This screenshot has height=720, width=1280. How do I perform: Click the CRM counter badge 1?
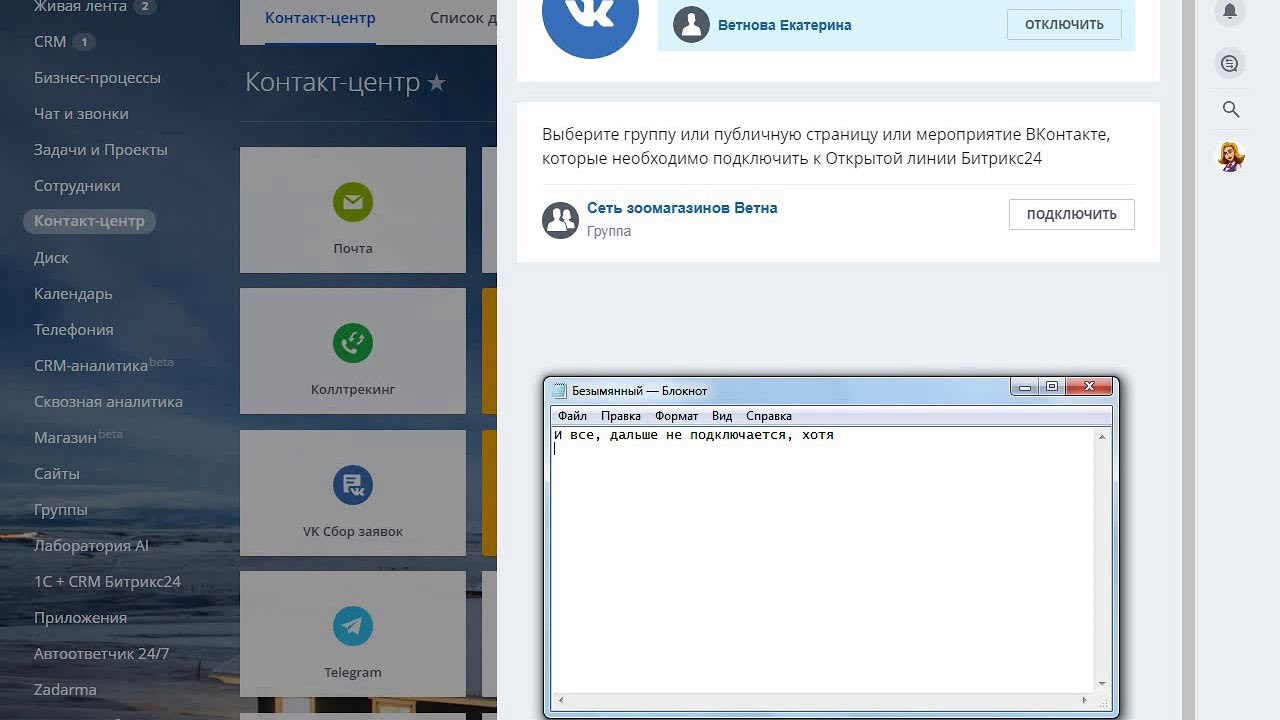(84, 42)
